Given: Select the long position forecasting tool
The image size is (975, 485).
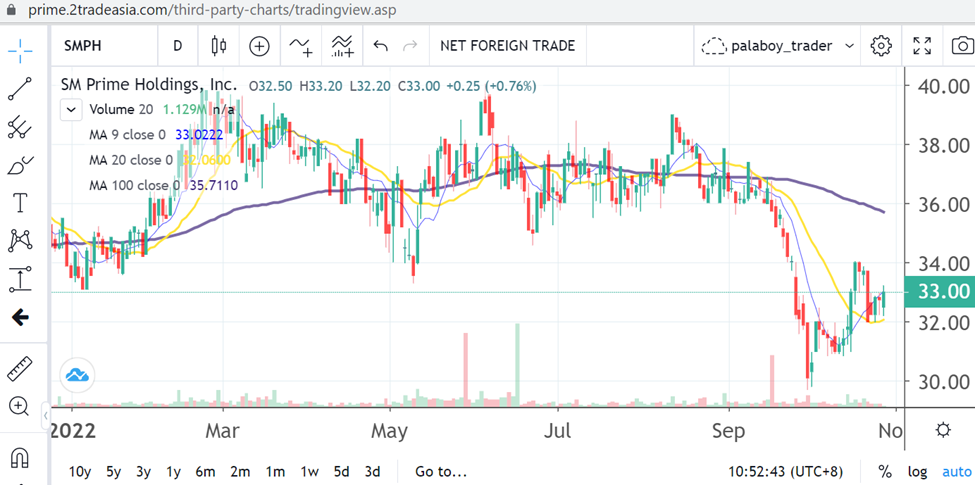Looking at the screenshot, I should click(x=20, y=279).
